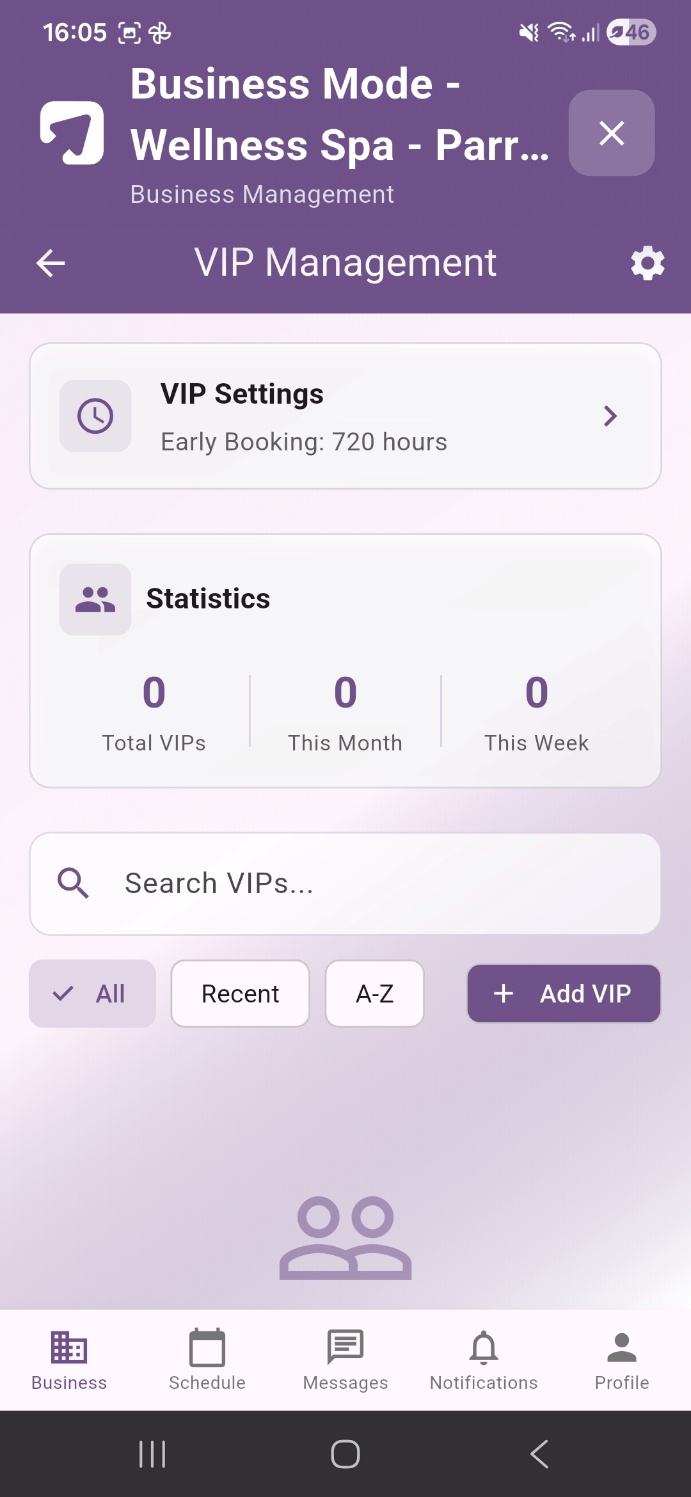Switch to the Schedule tab
Image resolution: width=691 pixels, height=1497 pixels.
207,1361
